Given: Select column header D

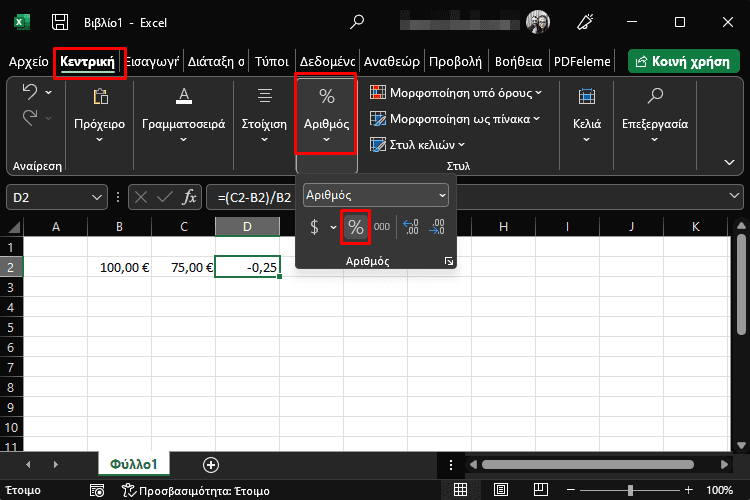Looking at the screenshot, I should (247, 226).
